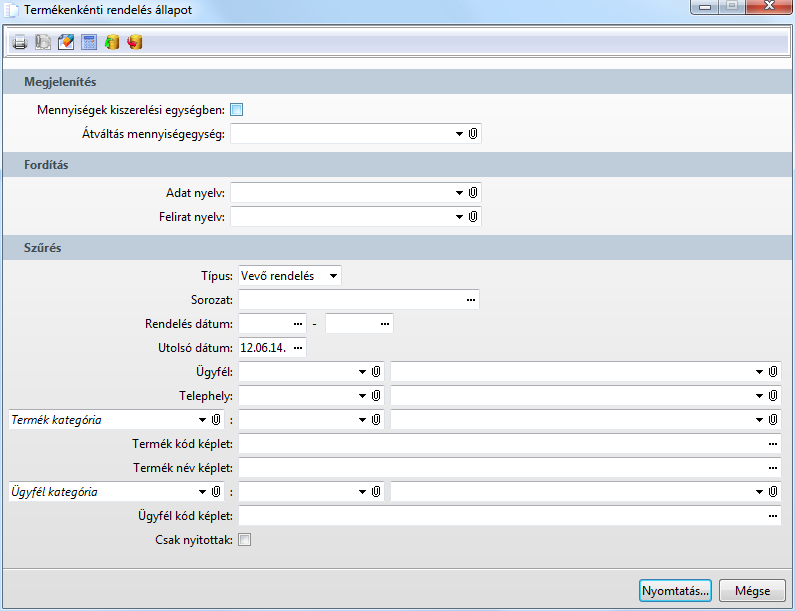
Task: Click the coins icon with green arrow
Action: [x=112, y=42]
